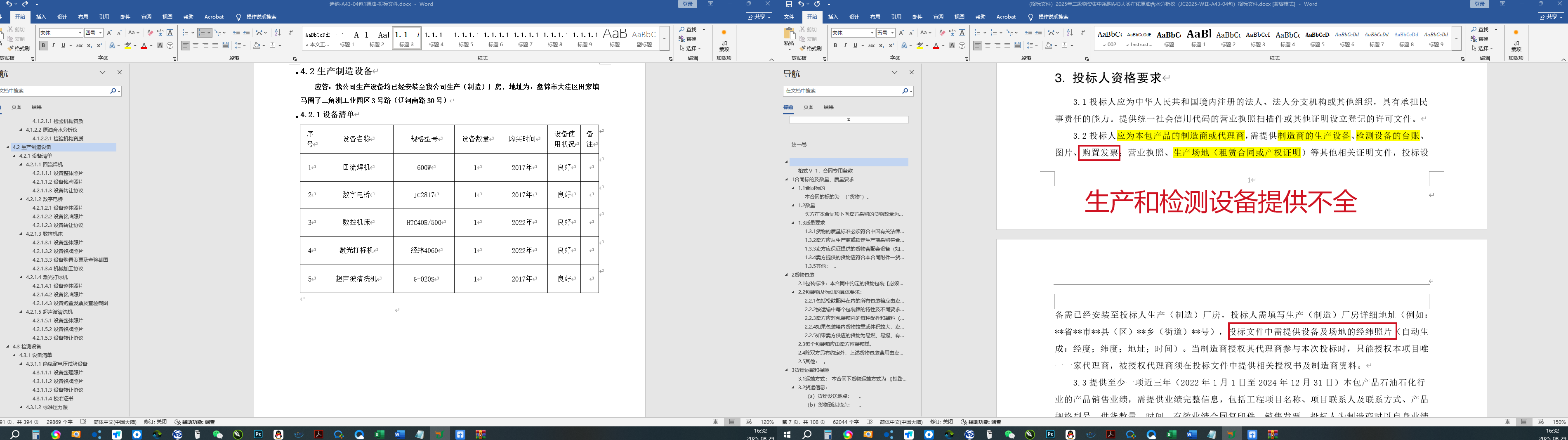Decrease indent in the left window
1568x440 pixels.
(236, 33)
